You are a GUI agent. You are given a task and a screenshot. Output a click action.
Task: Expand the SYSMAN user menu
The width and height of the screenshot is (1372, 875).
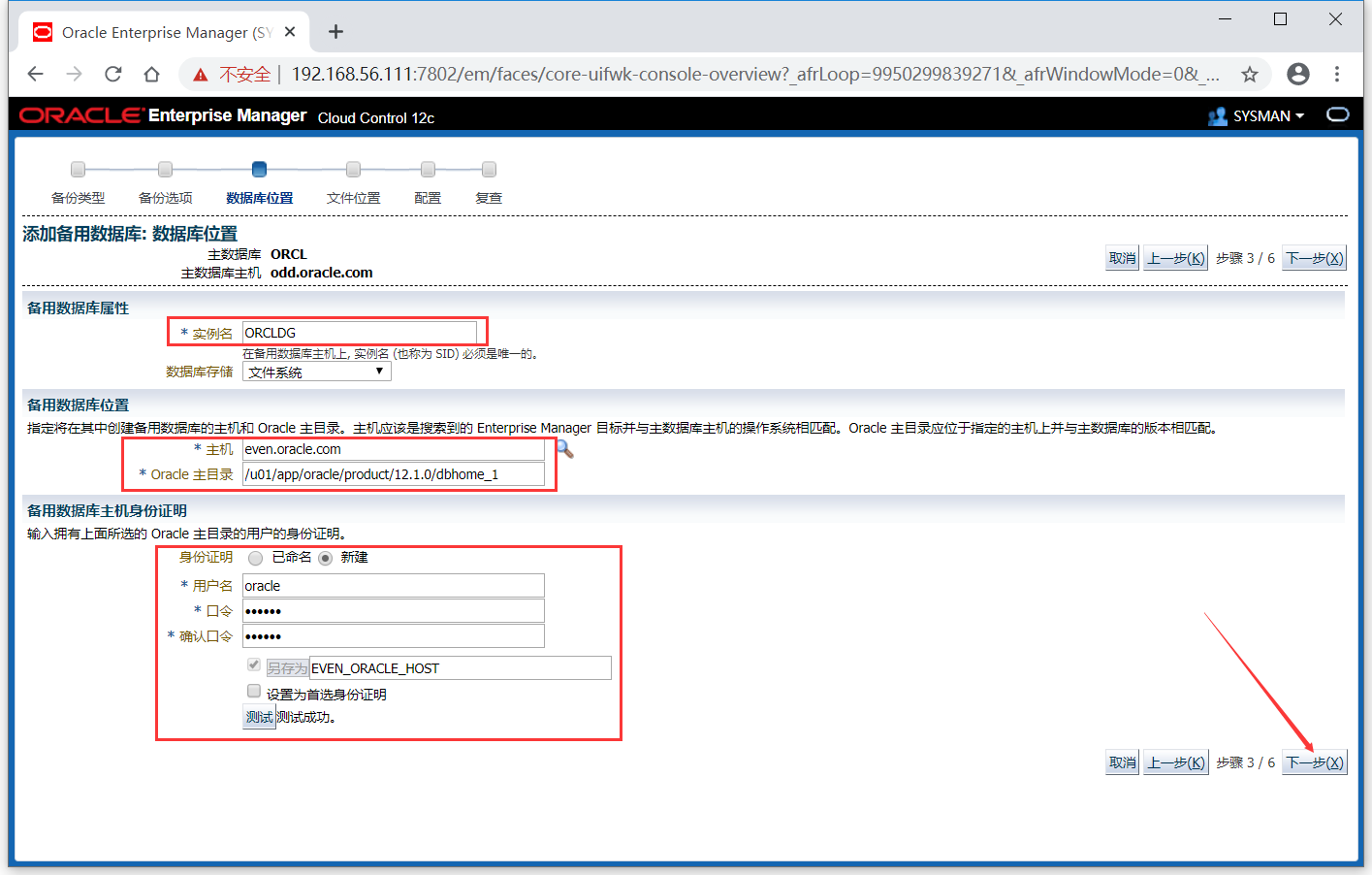(x=1268, y=116)
